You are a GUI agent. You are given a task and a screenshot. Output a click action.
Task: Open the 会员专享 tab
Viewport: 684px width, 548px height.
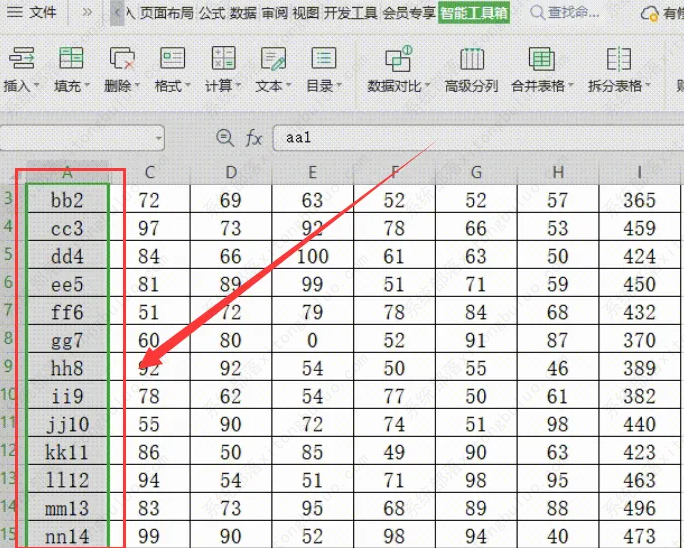coord(409,13)
